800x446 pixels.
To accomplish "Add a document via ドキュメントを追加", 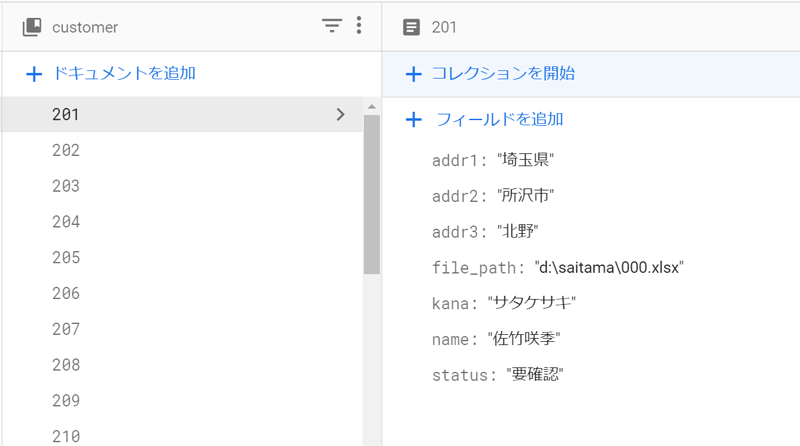I will 124,73.
